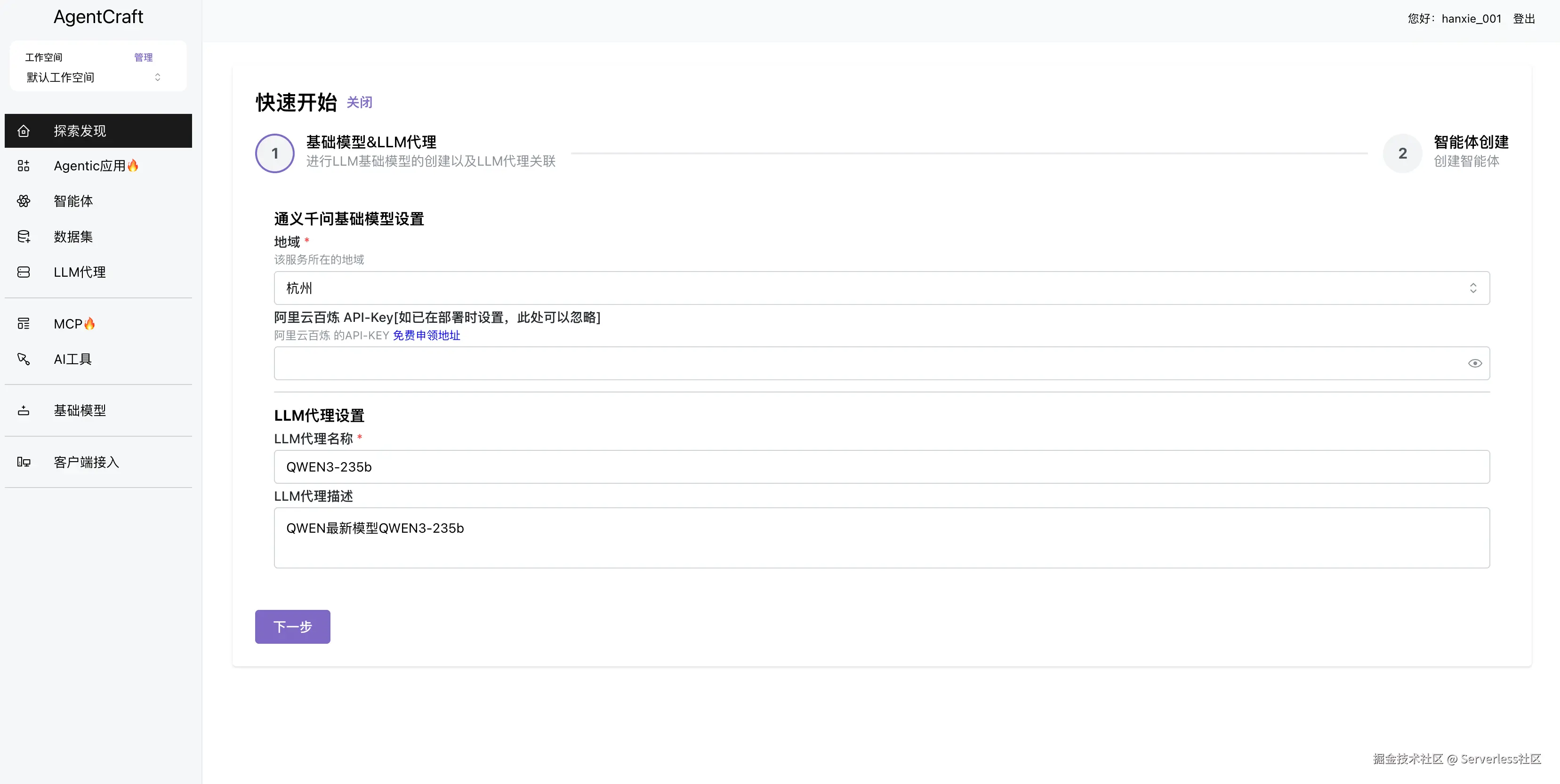Click the atom icon for 智能体
The height and width of the screenshot is (784, 1560).
pyautogui.click(x=24, y=201)
